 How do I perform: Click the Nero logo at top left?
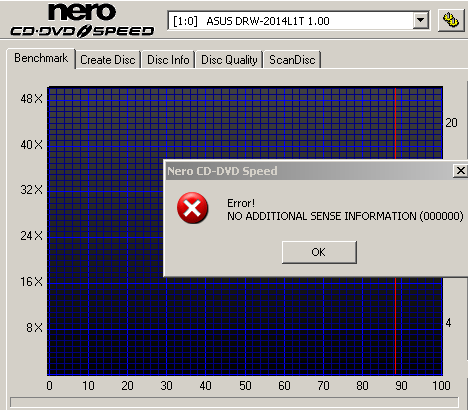82,12
